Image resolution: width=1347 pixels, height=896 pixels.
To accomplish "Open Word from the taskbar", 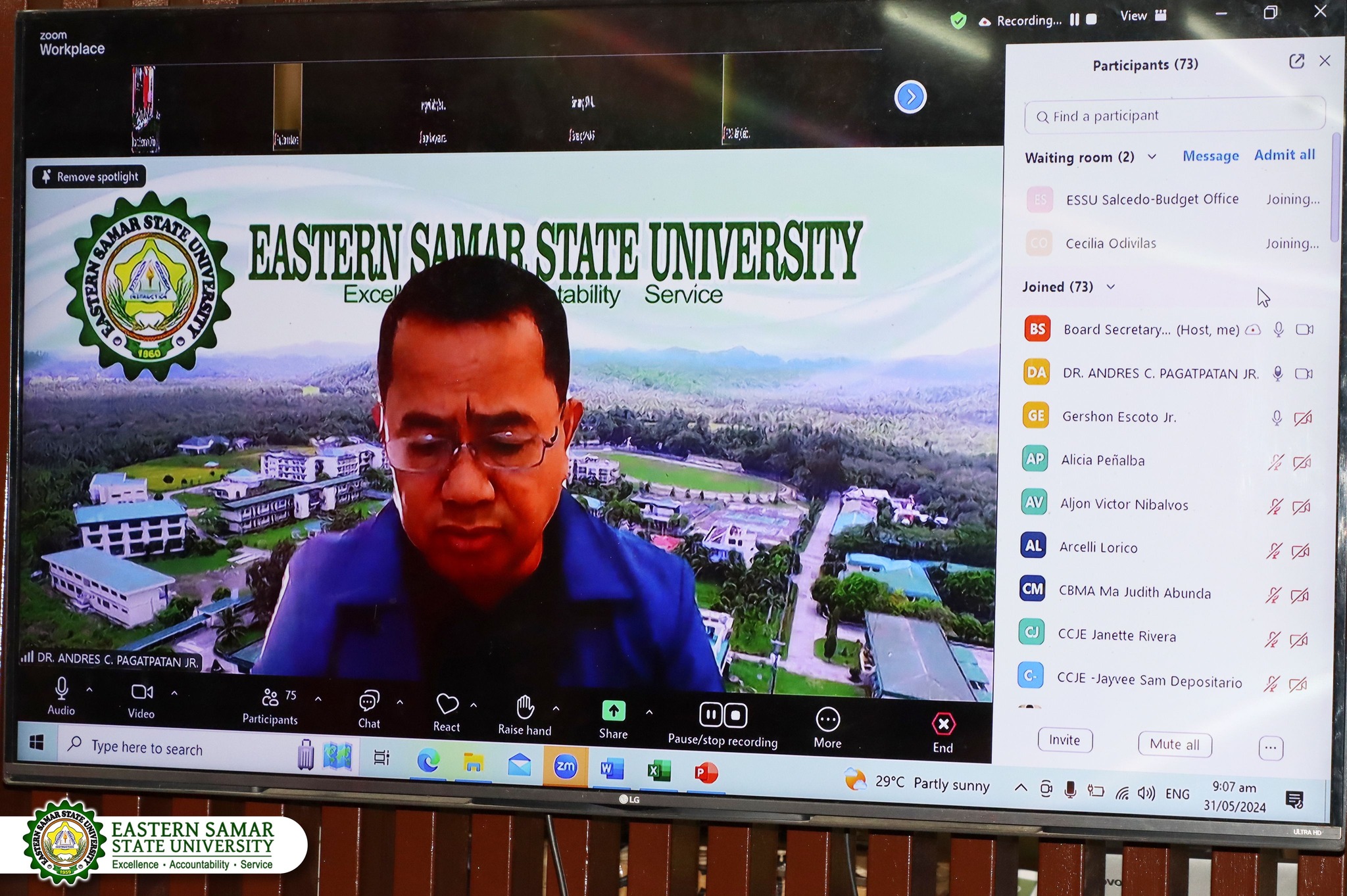I will pyautogui.click(x=611, y=768).
